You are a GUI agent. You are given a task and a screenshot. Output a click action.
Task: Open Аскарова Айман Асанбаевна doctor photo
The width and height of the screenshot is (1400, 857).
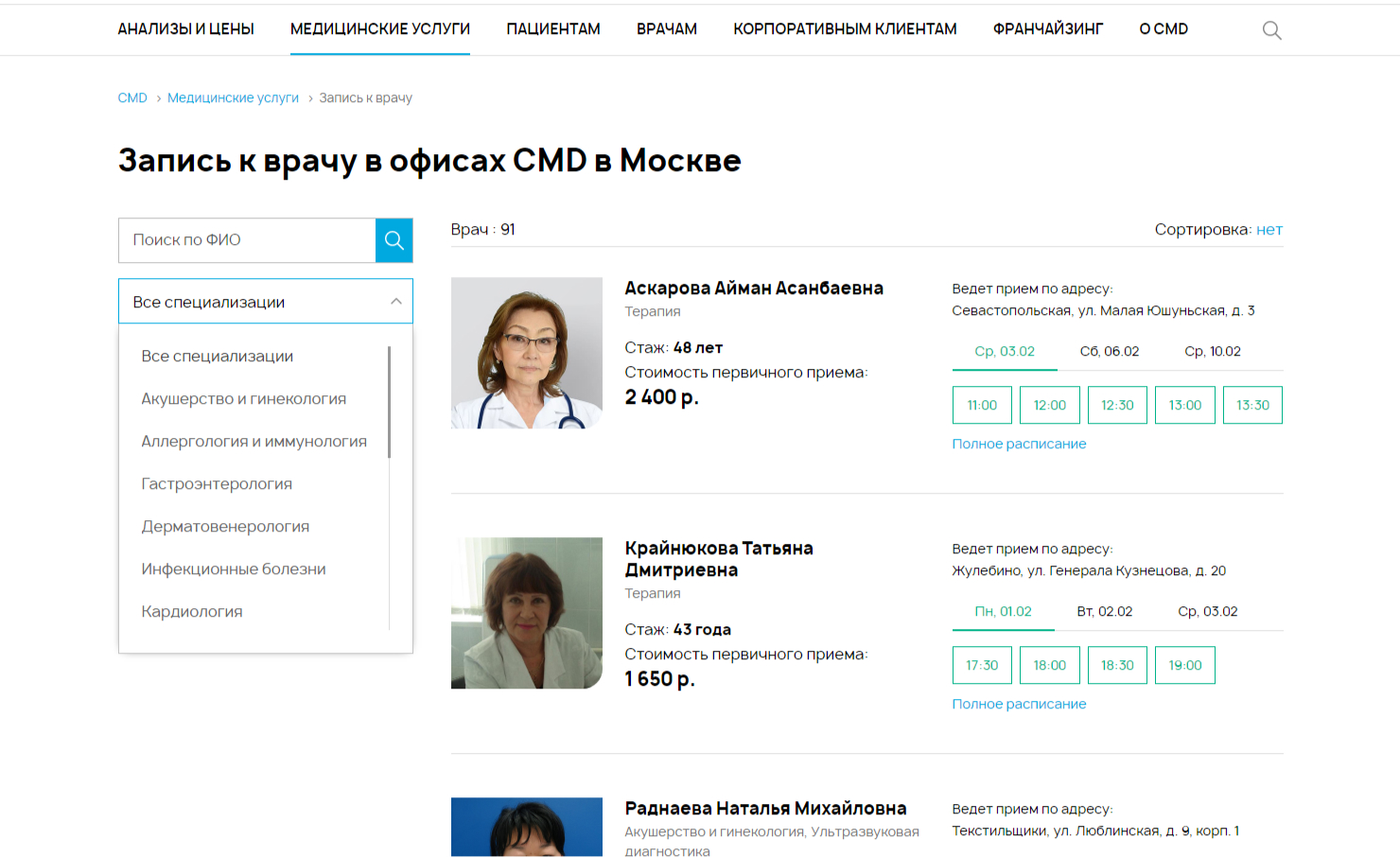click(527, 353)
